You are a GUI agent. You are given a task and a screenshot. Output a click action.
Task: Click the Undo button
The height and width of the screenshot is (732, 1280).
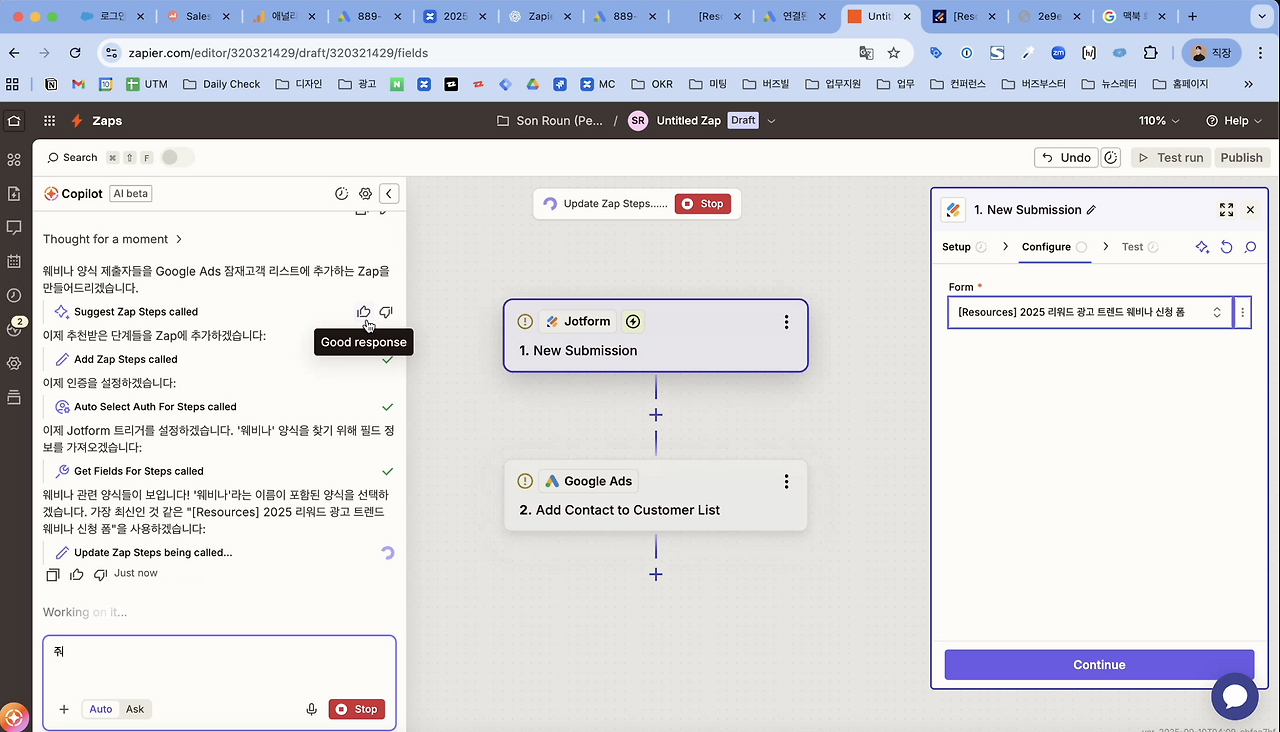[1066, 157]
